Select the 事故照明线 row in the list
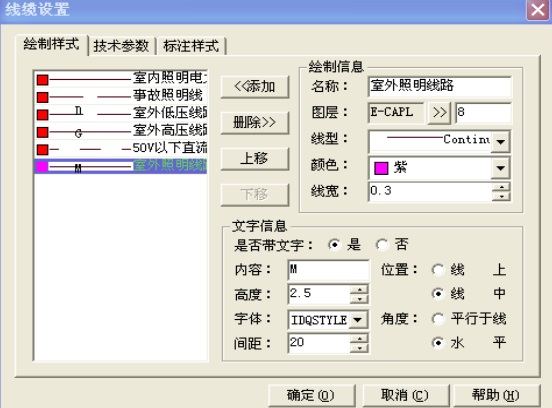 (x=121, y=96)
